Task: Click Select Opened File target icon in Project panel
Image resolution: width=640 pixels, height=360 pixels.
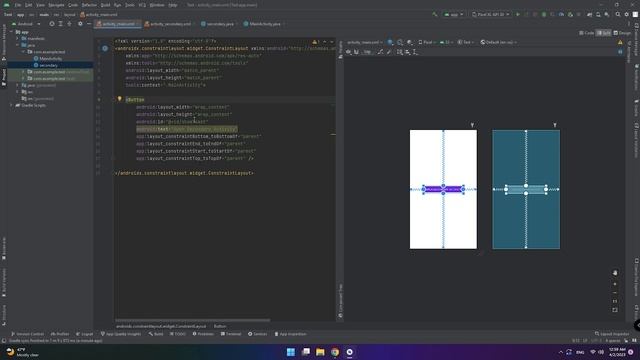Action: coord(52,24)
